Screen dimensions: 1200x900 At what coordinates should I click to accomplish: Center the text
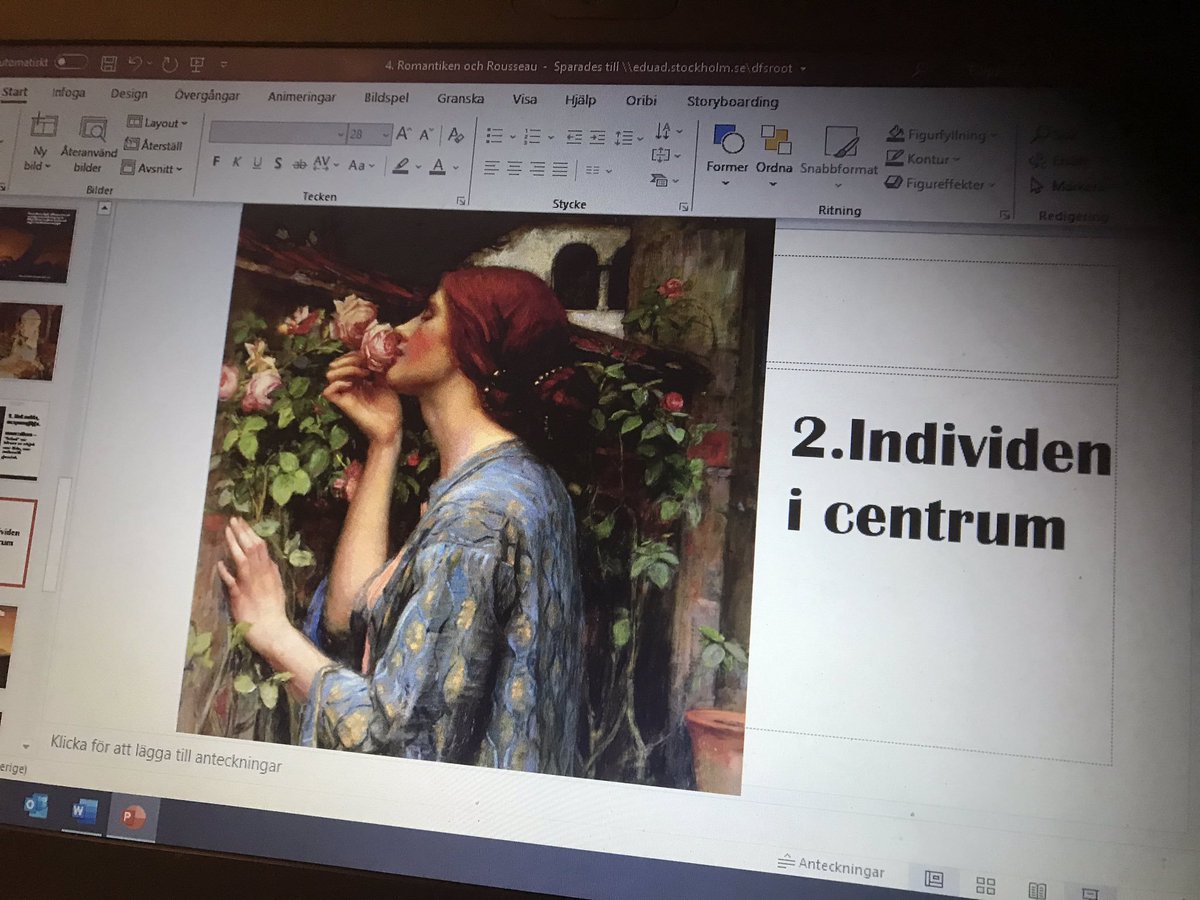click(514, 168)
